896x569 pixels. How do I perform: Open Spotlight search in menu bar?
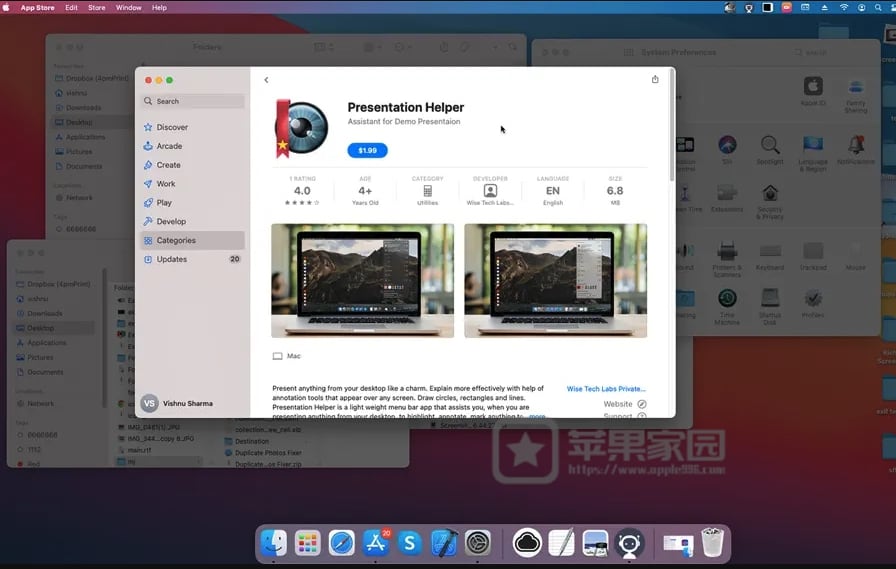[878, 7]
